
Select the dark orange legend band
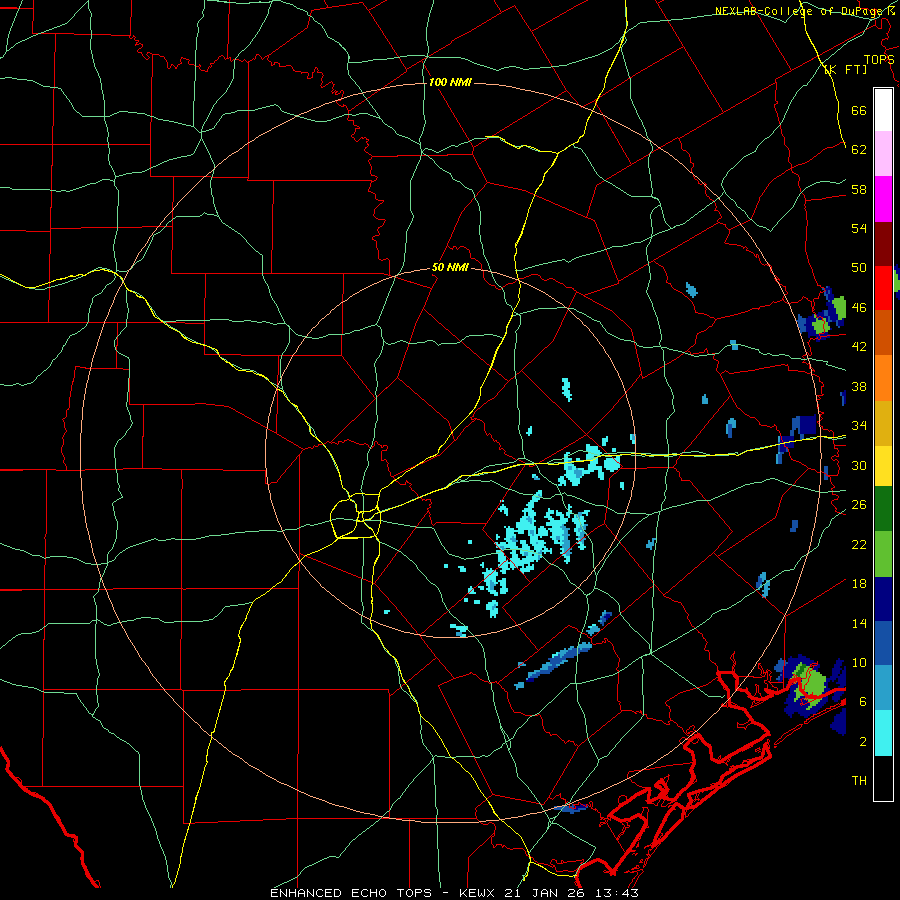883,333
